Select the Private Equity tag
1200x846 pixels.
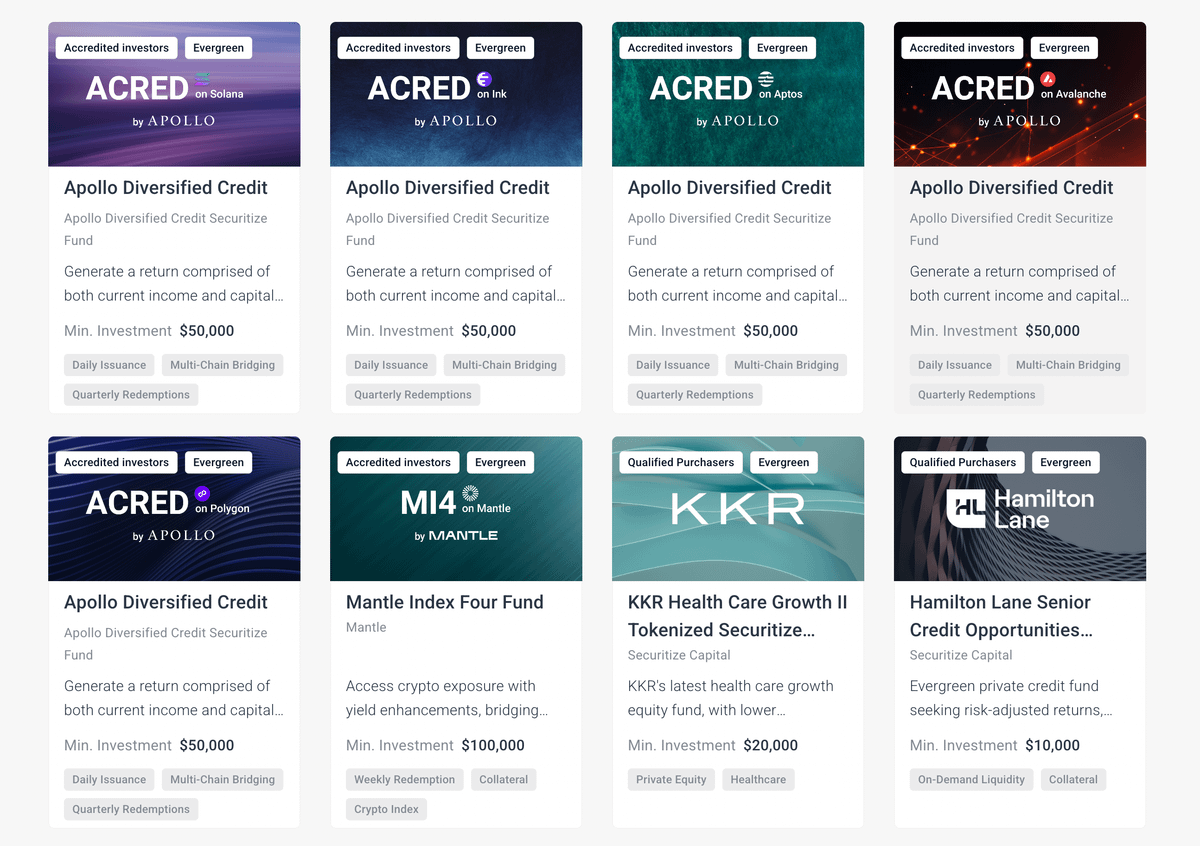(x=671, y=779)
